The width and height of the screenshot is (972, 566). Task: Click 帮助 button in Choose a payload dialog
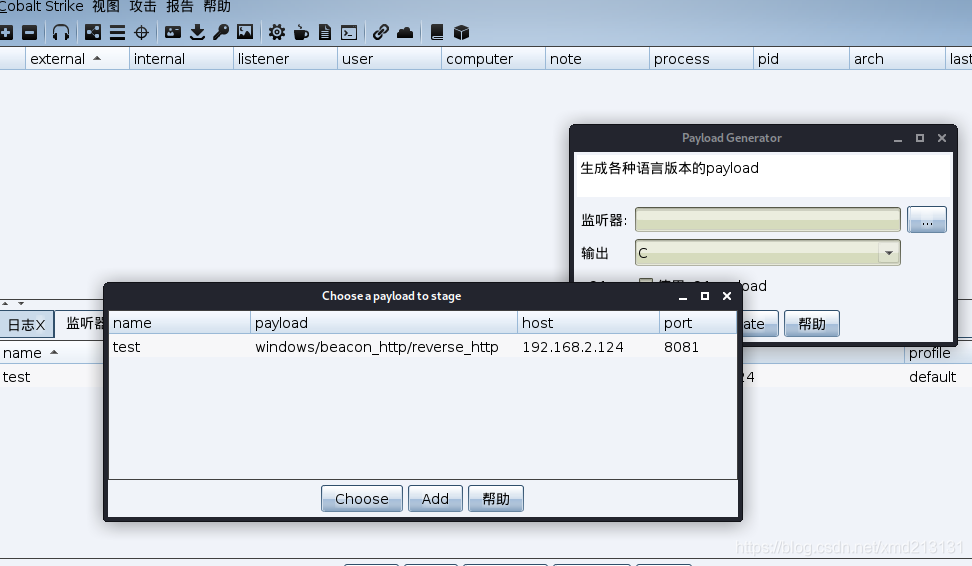point(496,498)
